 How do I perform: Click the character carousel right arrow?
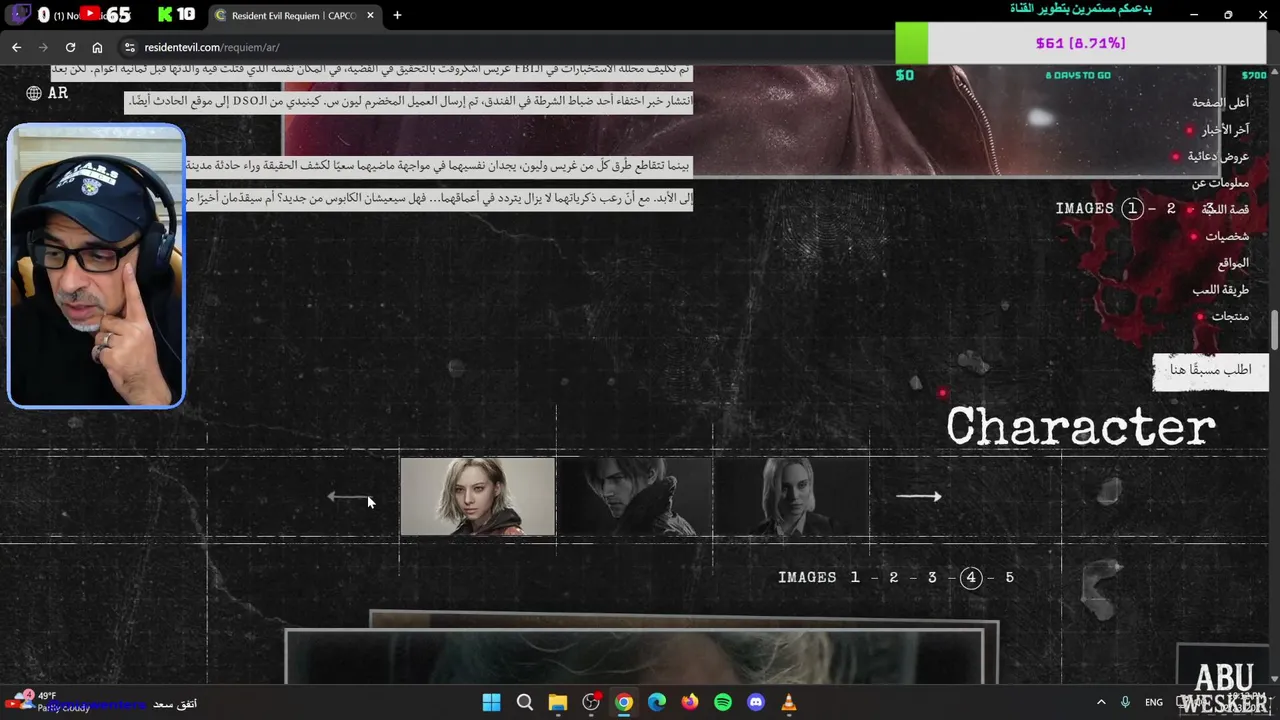[x=919, y=496]
